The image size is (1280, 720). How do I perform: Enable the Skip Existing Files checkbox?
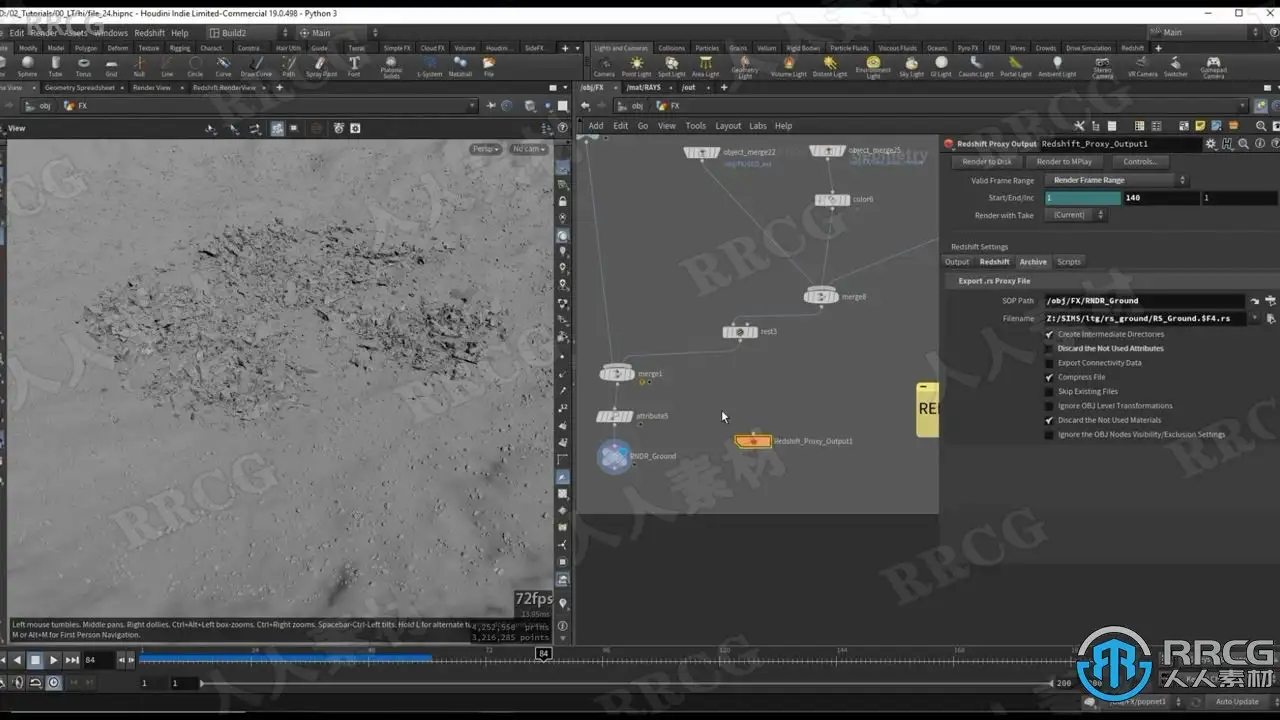coord(1049,391)
